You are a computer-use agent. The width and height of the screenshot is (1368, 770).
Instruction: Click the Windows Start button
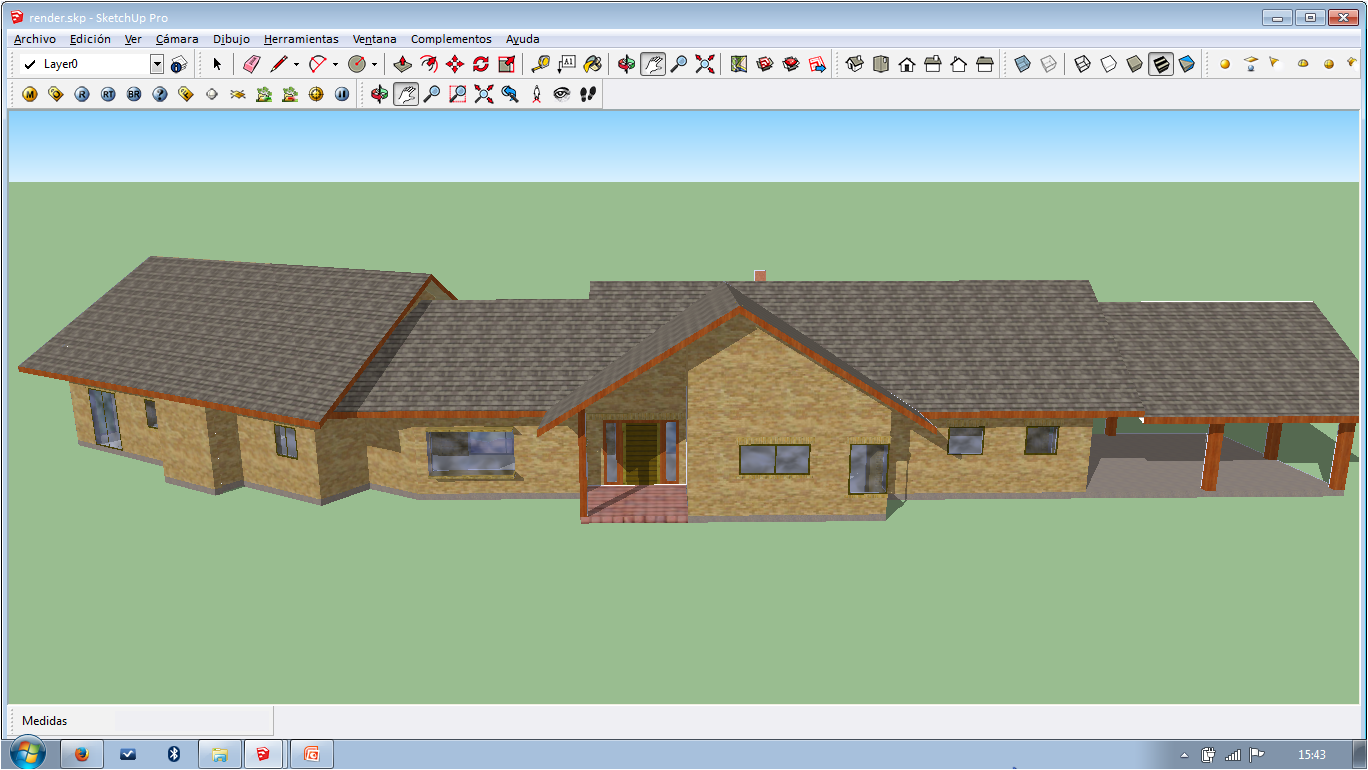(27, 754)
